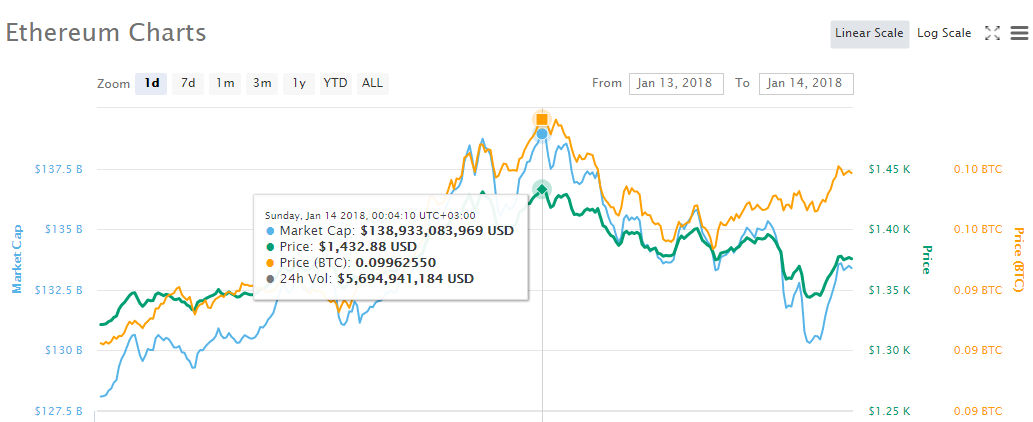Screen dimensions: 1033x422
Task: Click tooltip Market Cap value $138,933,083,969 USD
Action: (437, 231)
